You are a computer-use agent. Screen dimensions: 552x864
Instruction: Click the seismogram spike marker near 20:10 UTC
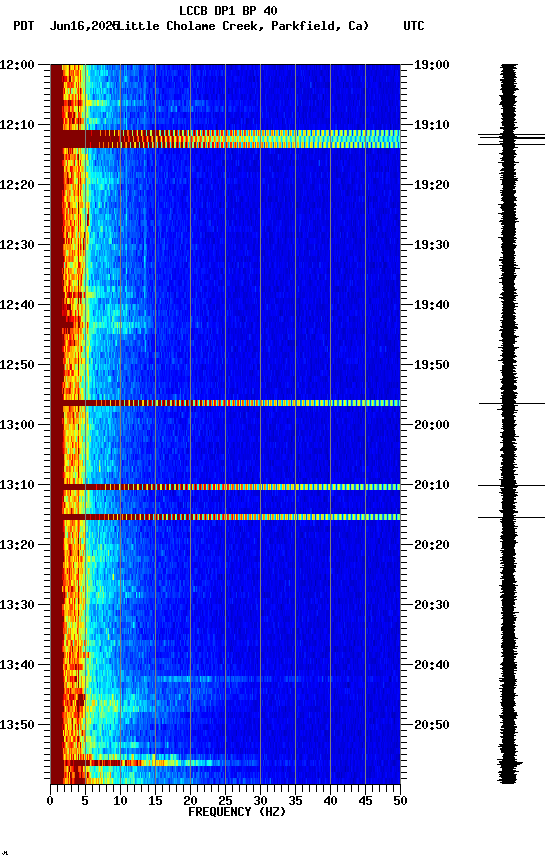[x=512, y=485]
